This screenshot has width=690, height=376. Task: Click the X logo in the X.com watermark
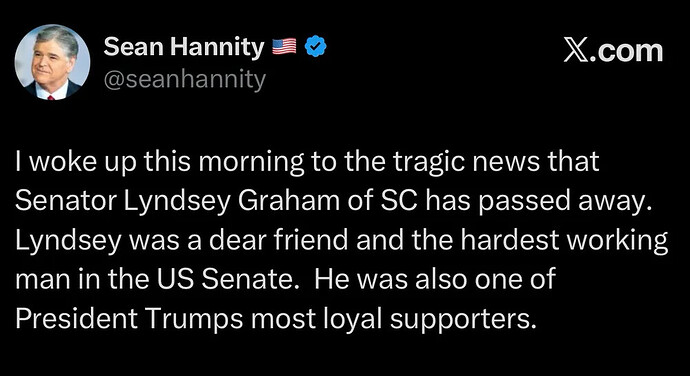574,52
